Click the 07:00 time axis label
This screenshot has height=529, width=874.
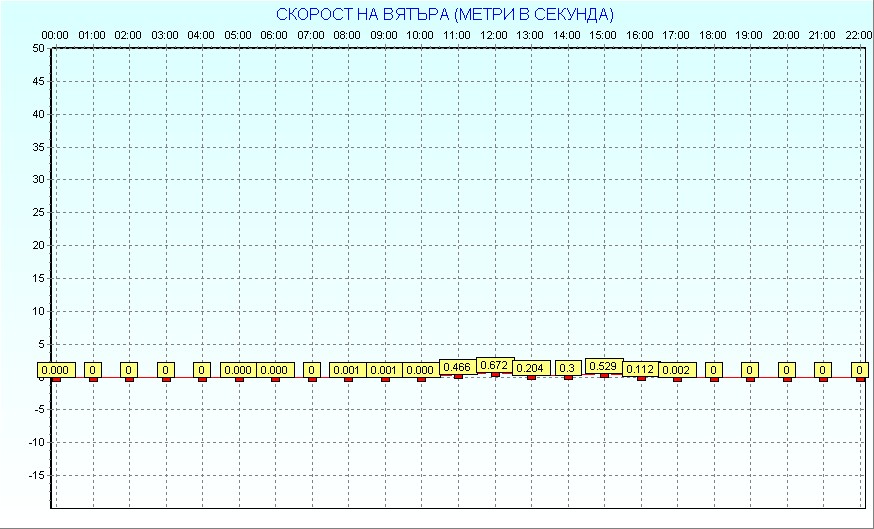tap(311, 35)
